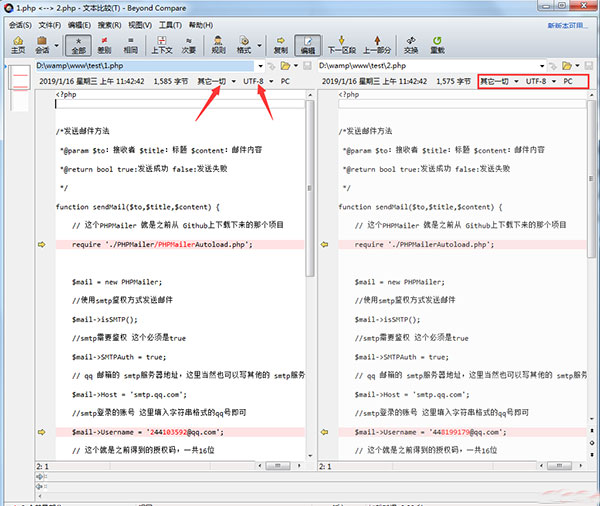Open the 规则 rules icon
The width and height of the screenshot is (600, 506).
pos(218,45)
